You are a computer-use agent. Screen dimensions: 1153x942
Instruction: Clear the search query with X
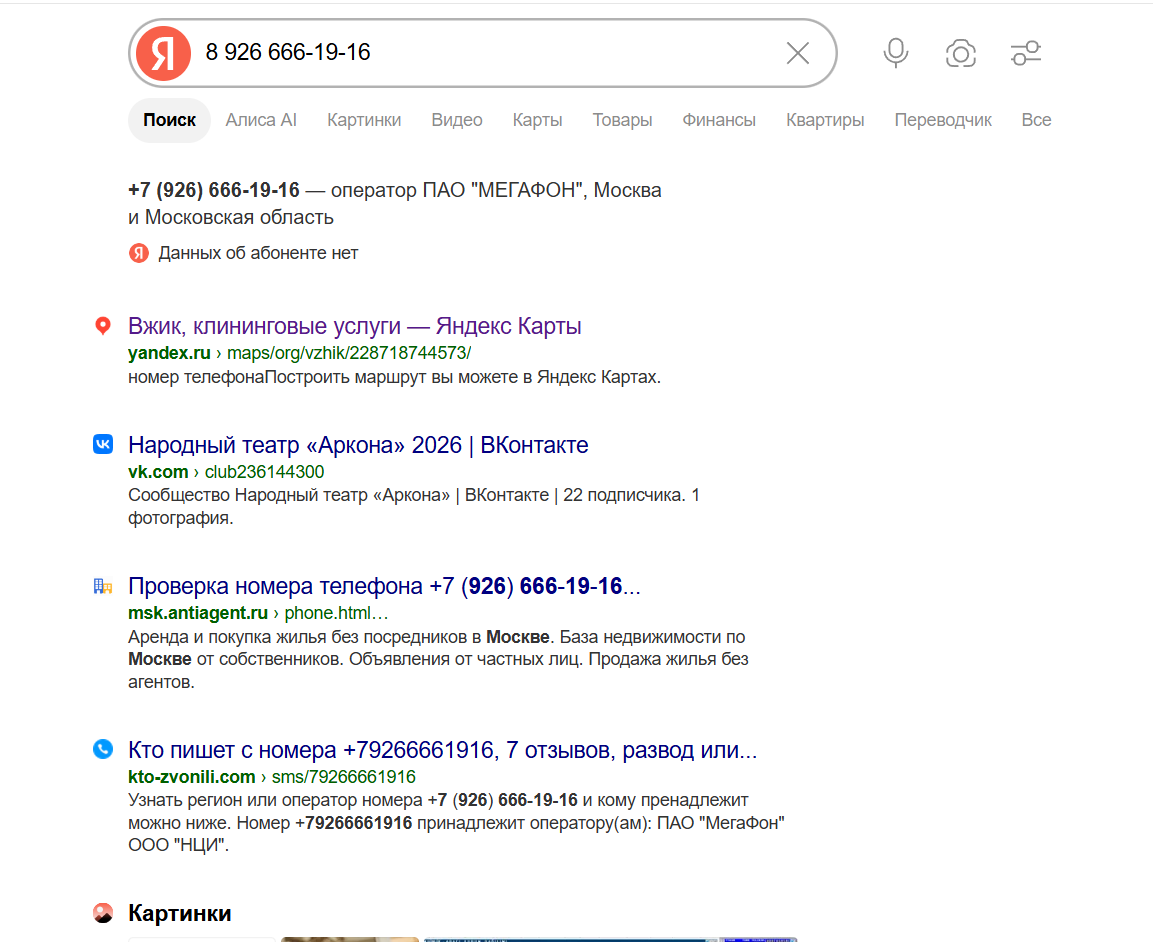798,53
